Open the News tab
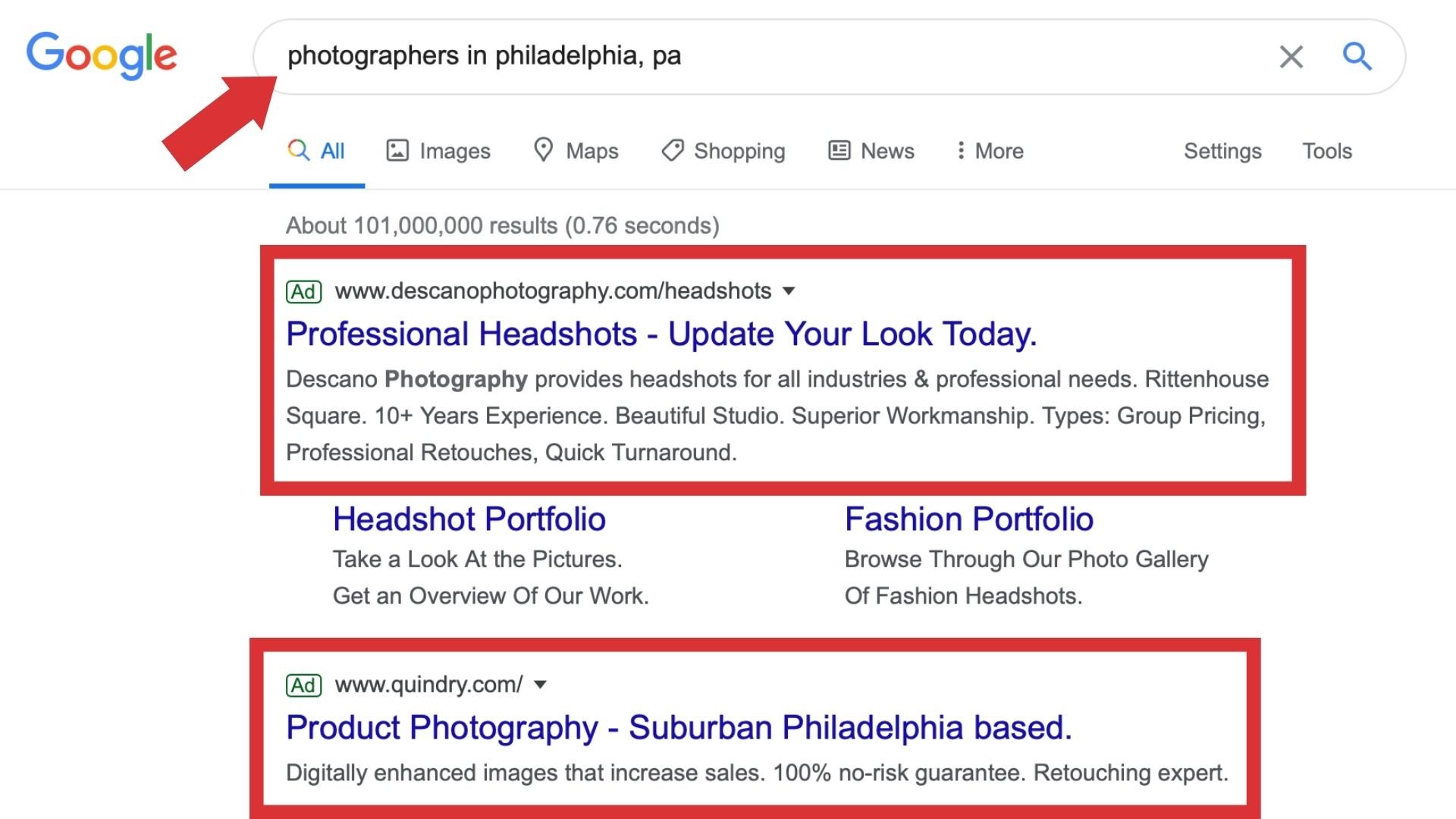 pyautogui.click(x=871, y=151)
